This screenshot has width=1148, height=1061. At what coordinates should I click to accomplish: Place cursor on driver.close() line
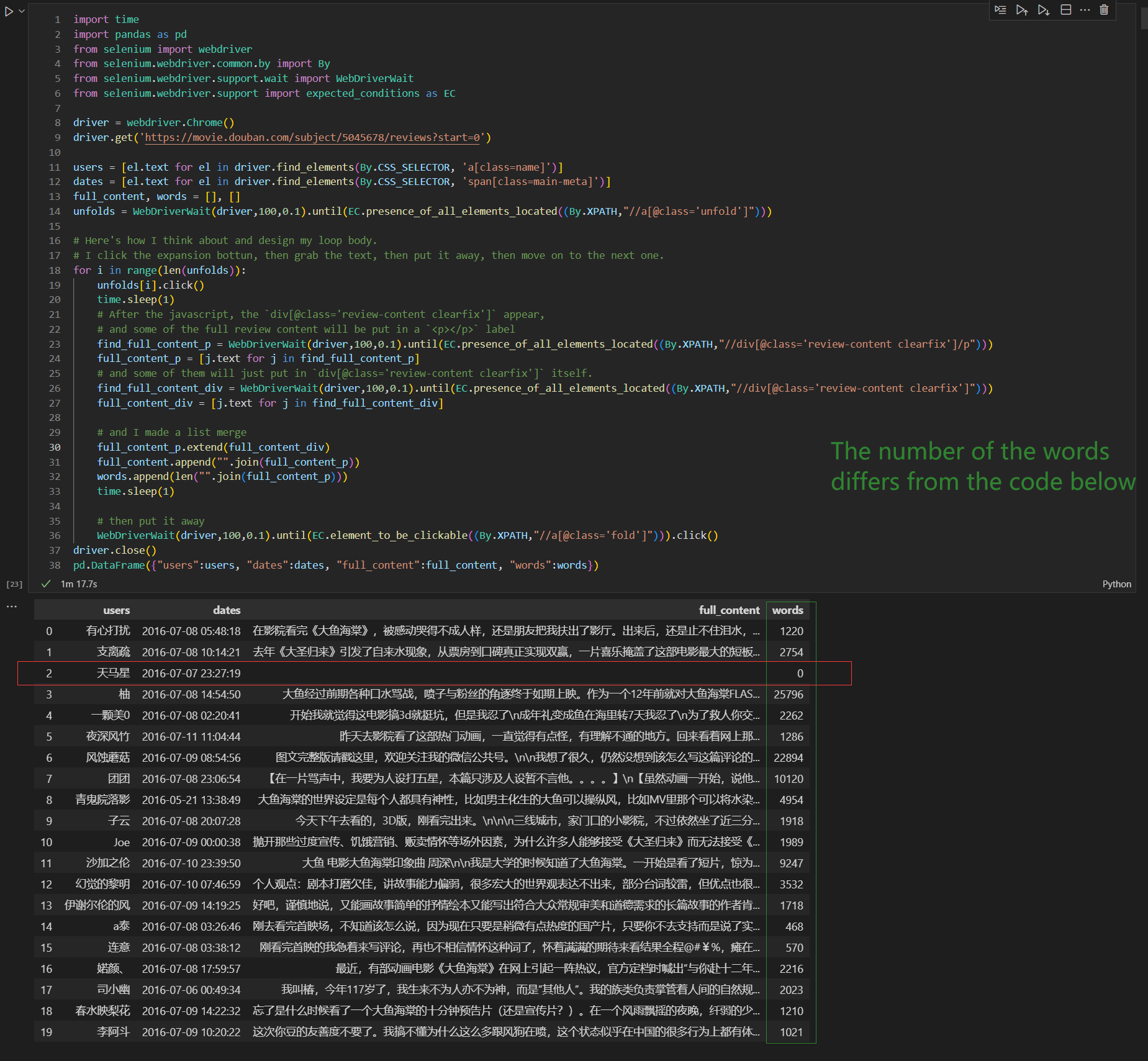pyautogui.click(x=115, y=550)
